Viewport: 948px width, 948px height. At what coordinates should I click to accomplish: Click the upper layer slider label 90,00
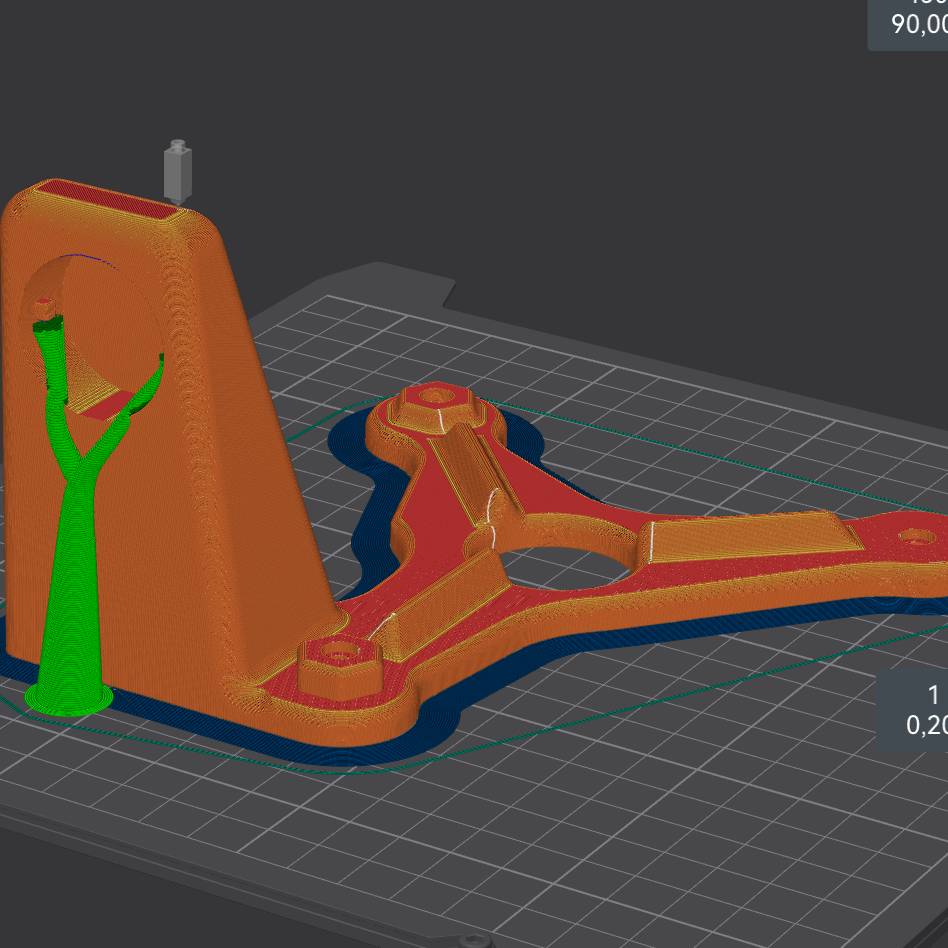[x=918, y=25]
